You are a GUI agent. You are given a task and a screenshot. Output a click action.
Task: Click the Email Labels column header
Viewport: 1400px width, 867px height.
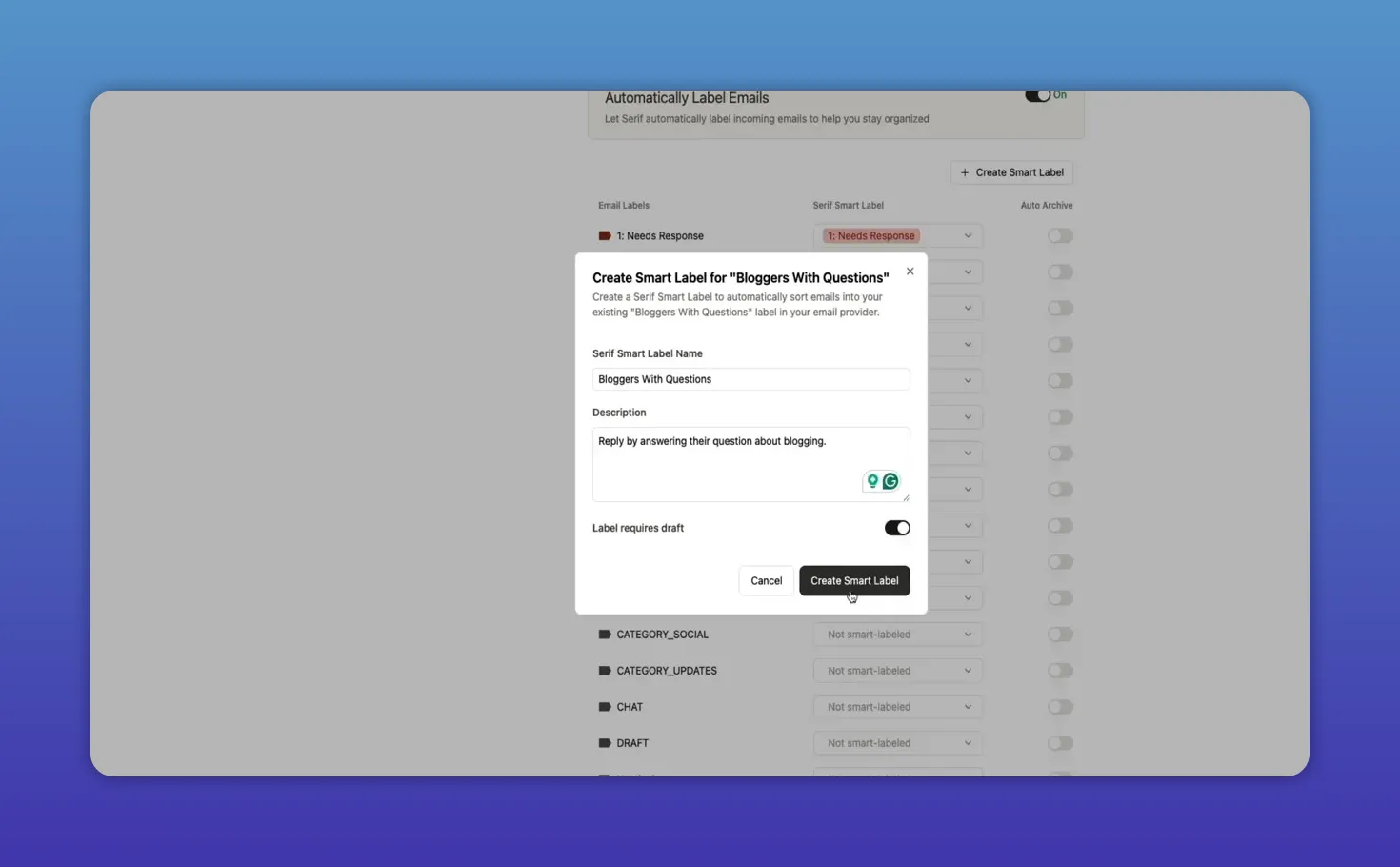[624, 205]
